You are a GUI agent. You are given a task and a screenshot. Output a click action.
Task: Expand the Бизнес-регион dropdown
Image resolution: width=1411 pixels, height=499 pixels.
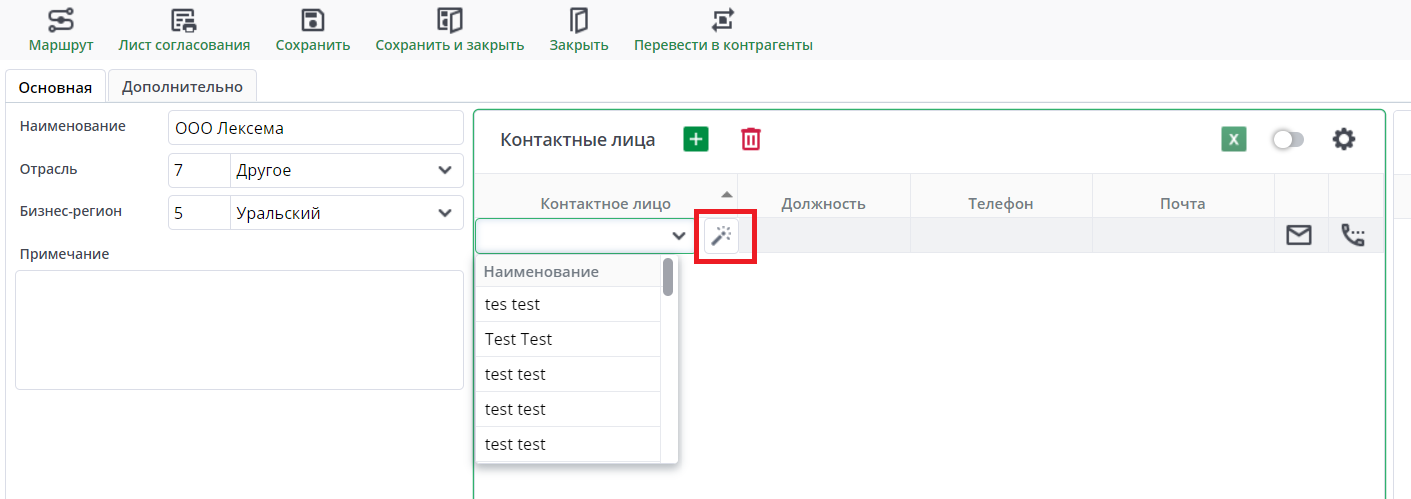tap(445, 213)
